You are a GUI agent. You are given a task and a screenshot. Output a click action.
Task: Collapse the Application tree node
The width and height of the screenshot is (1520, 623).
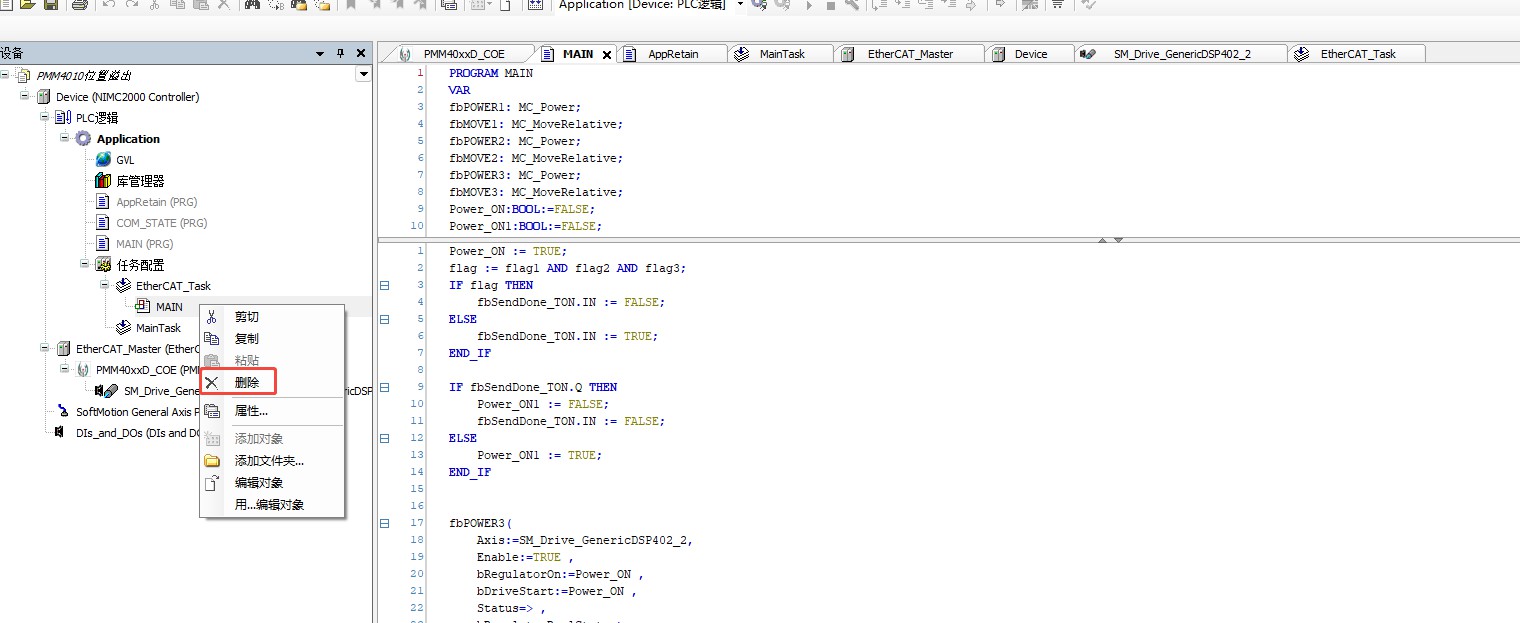tap(65, 139)
